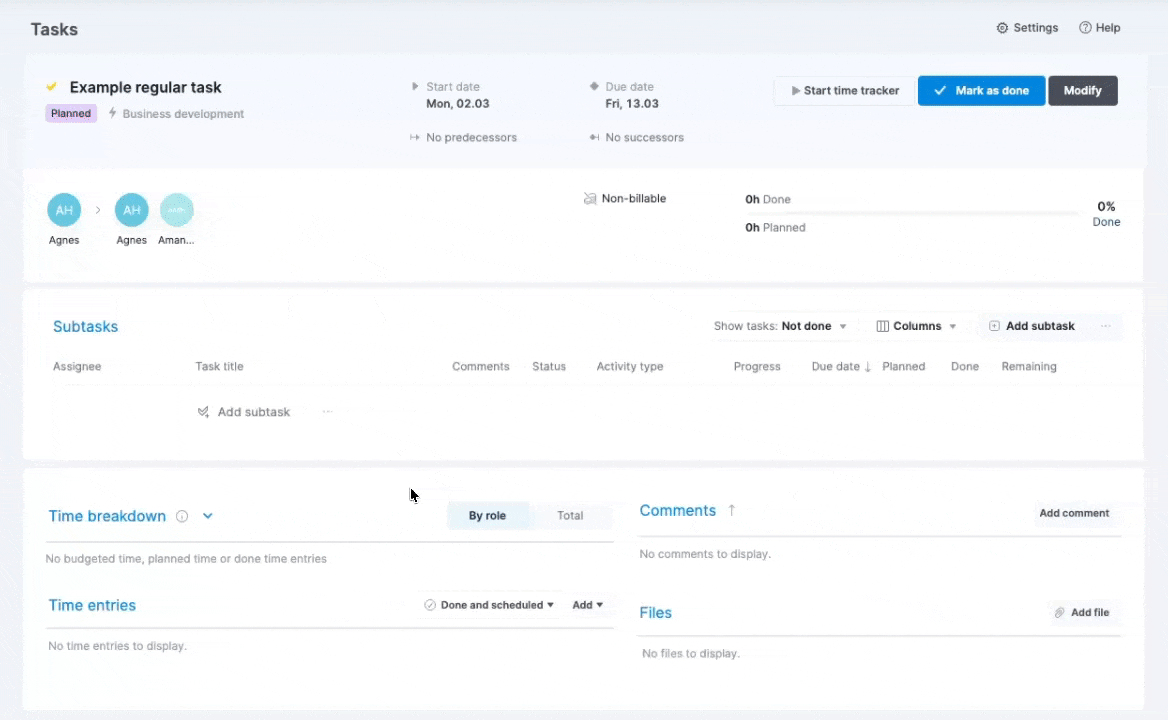Open Settings gear icon
Viewport: 1168px width, 720px height.
[1002, 28]
